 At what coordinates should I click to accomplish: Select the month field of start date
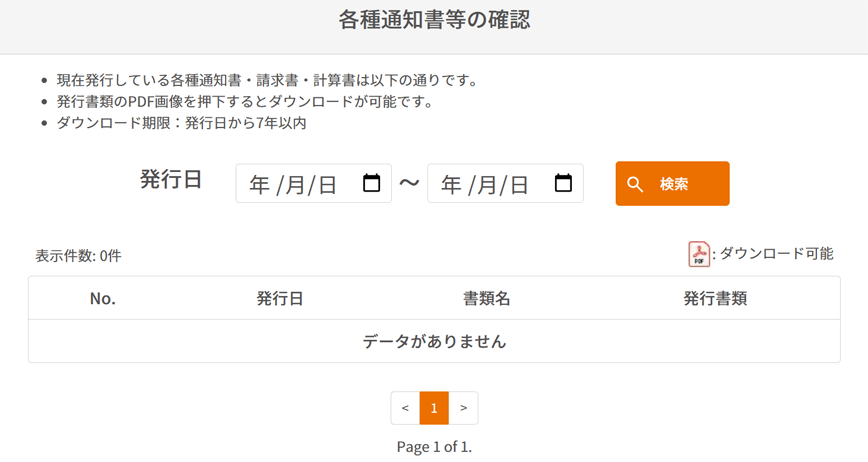295,185
